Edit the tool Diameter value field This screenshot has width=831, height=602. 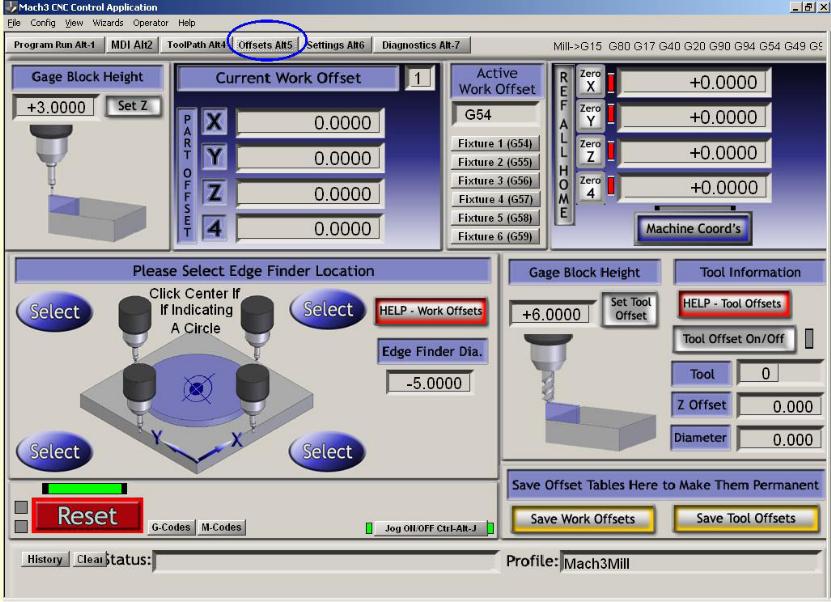tap(779, 439)
